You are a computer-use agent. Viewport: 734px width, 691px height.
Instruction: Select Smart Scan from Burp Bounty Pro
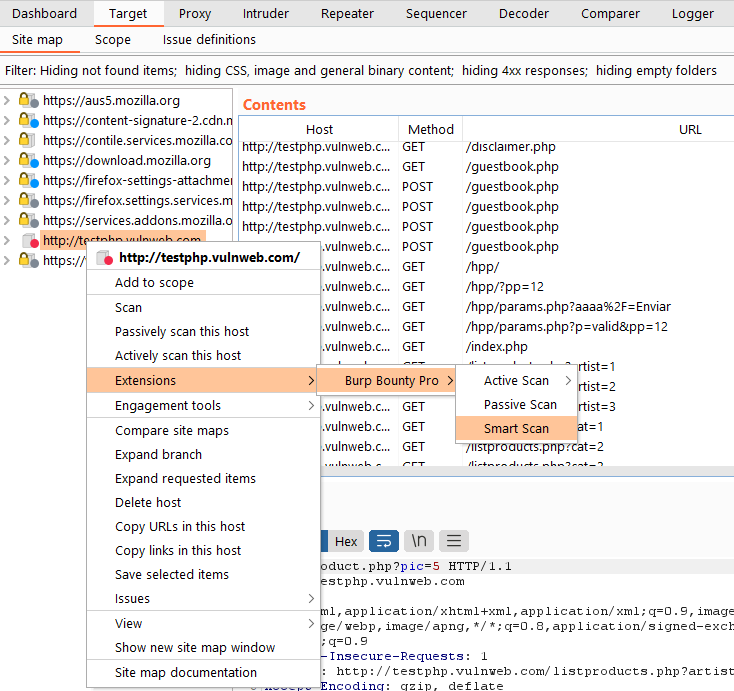tap(516, 428)
